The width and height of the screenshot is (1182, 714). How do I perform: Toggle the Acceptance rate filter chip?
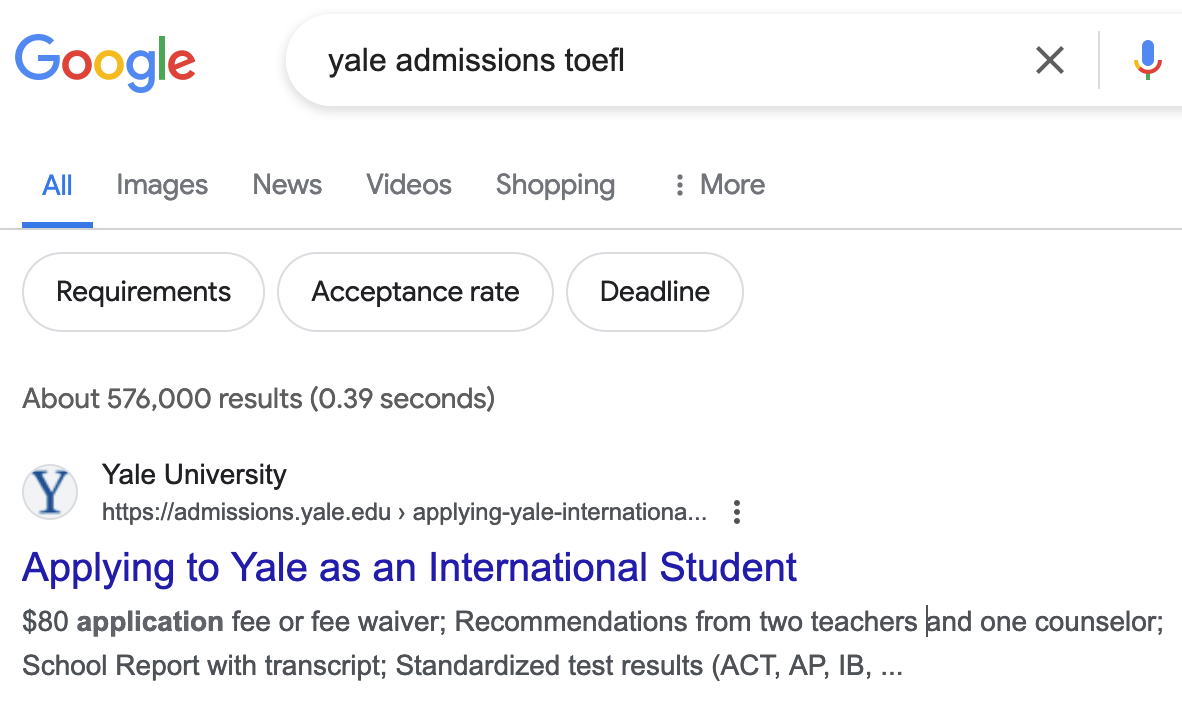414,292
